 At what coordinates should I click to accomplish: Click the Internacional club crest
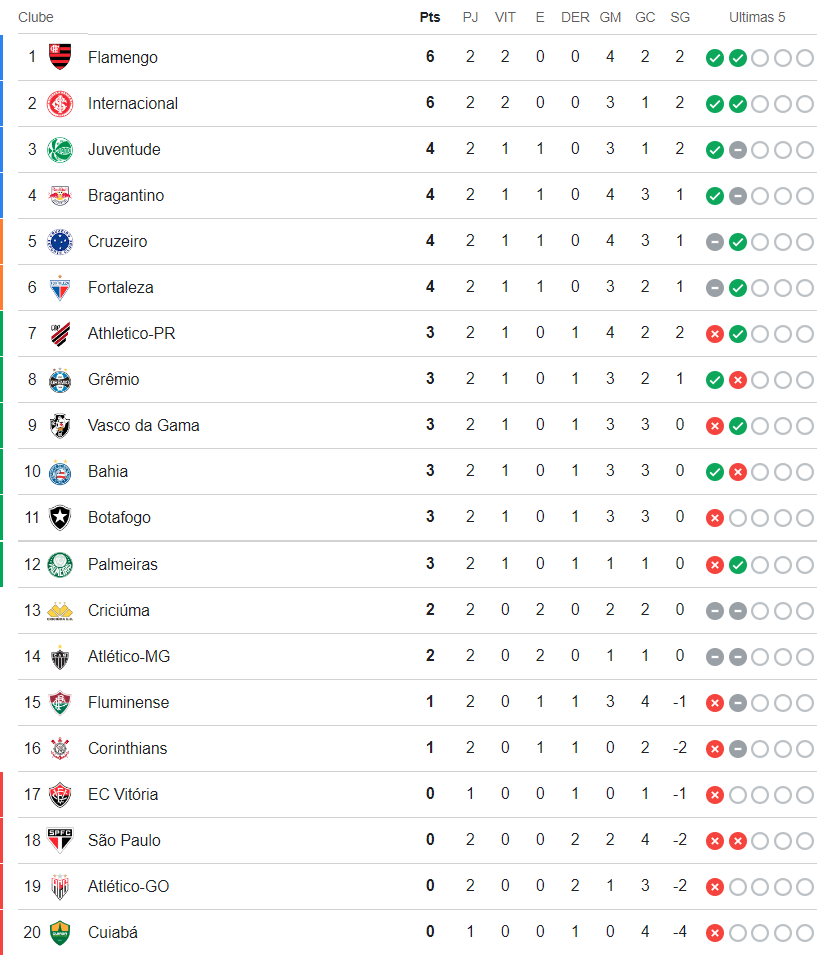(61, 103)
